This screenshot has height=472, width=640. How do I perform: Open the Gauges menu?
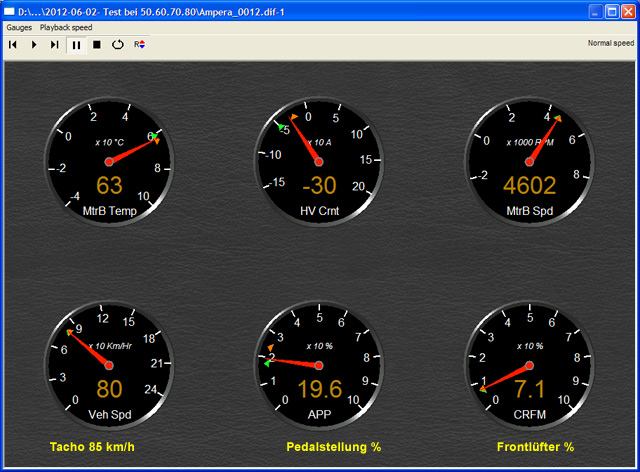point(19,27)
